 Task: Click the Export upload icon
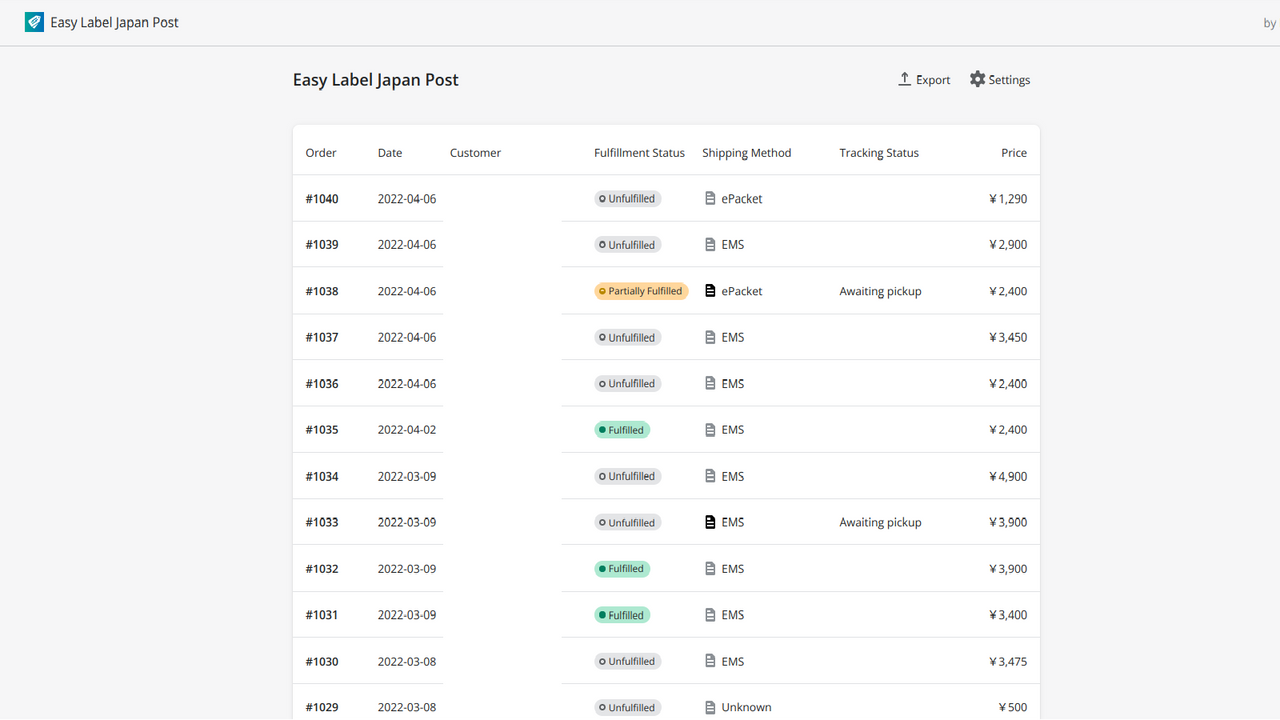coord(904,78)
